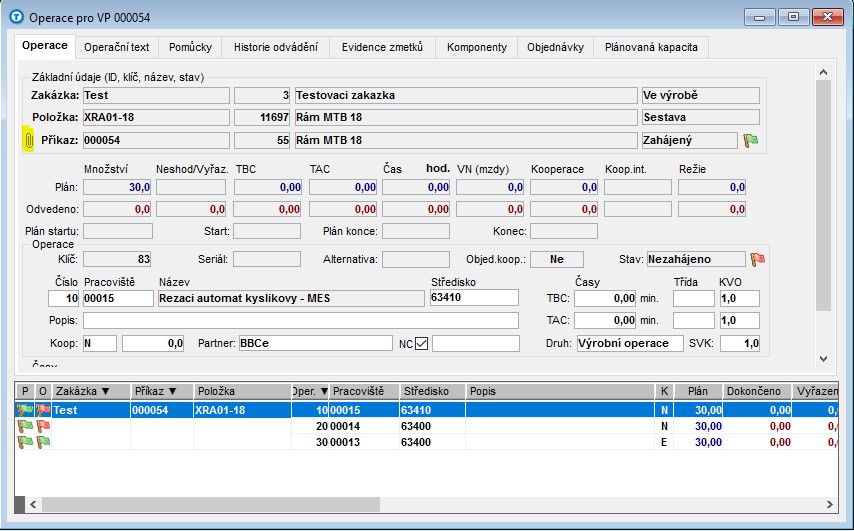Click the Popis column header in grid
This screenshot has width=854, height=531.
(560, 391)
